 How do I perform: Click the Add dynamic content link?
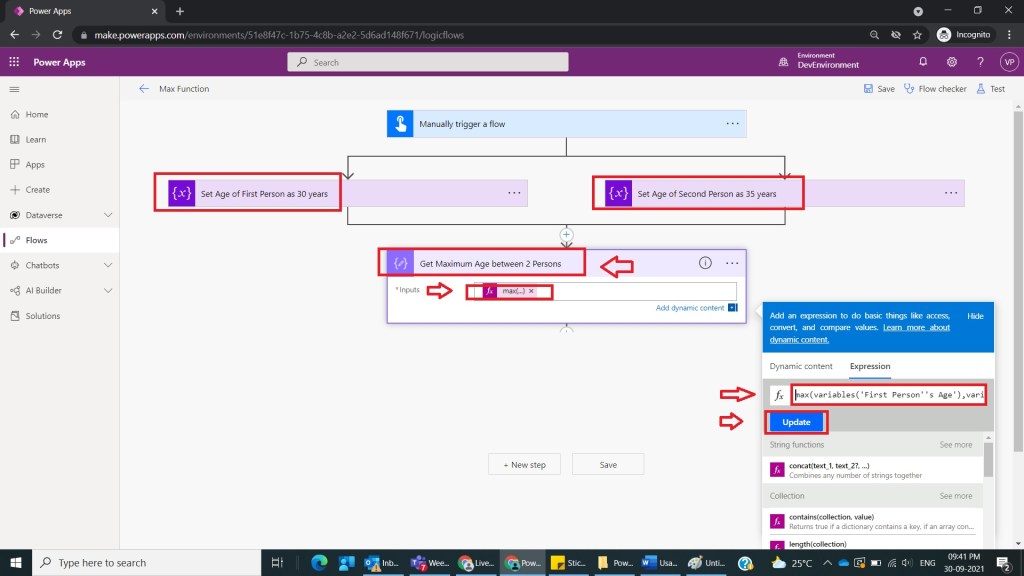(x=689, y=308)
